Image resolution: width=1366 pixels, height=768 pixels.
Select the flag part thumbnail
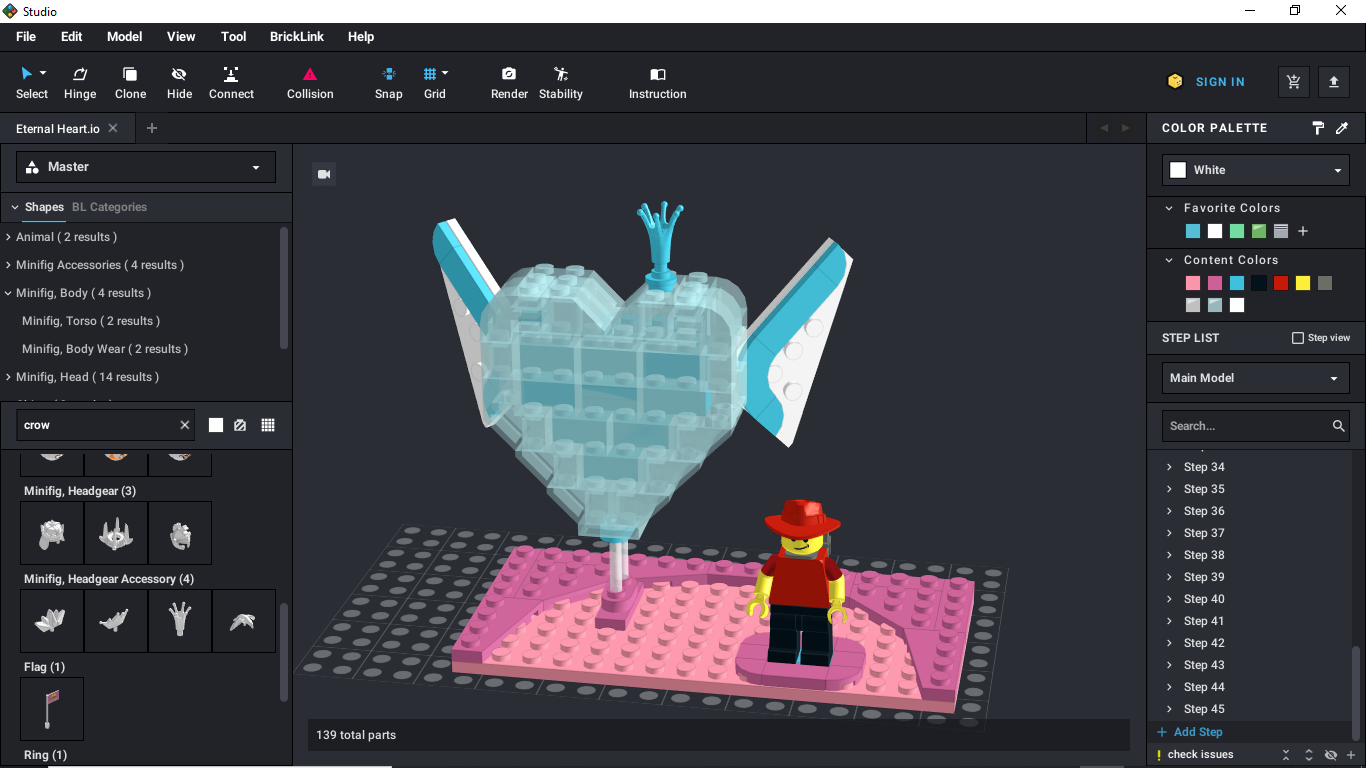pos(52,709)
